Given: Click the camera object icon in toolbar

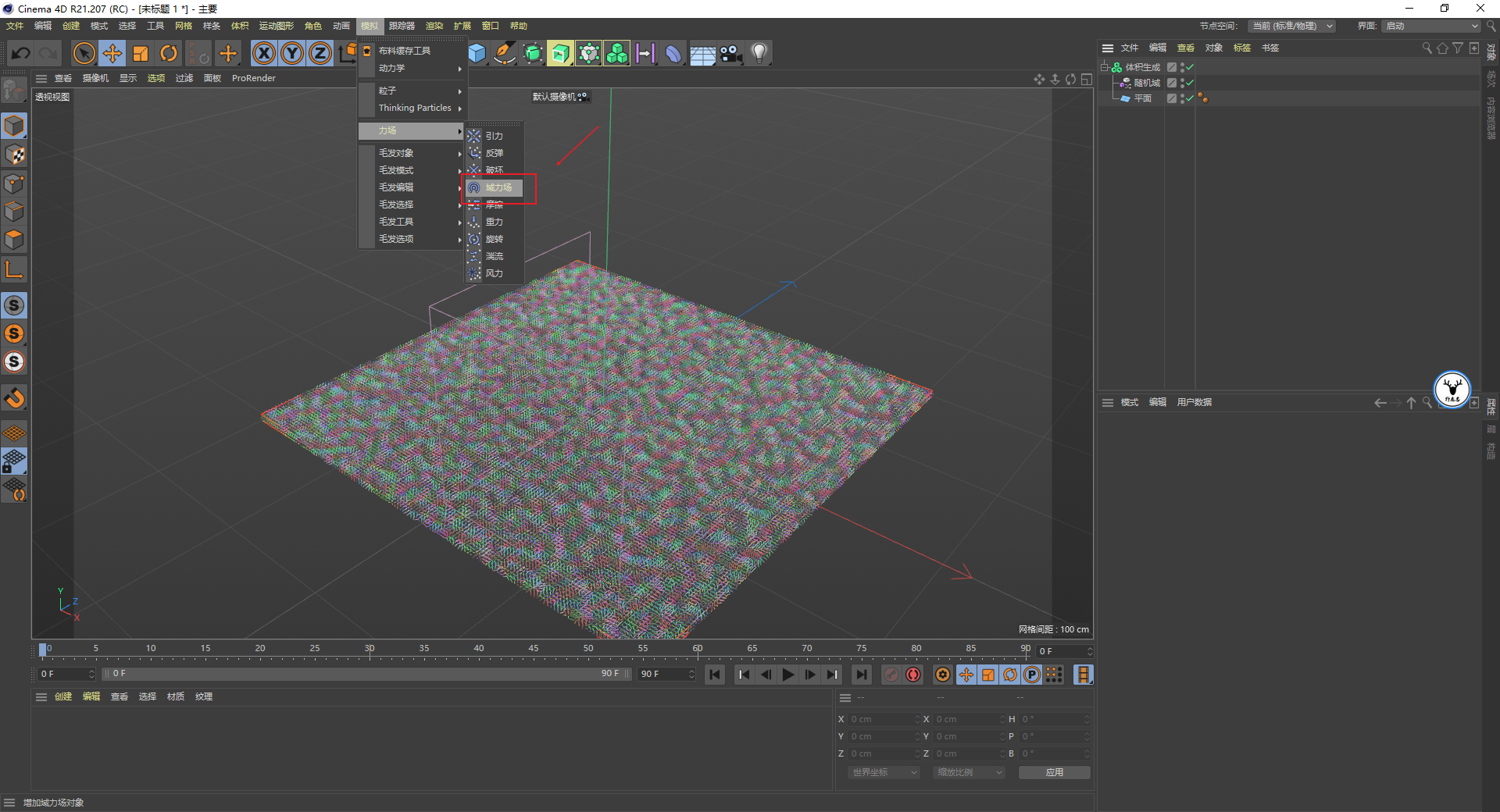Looking at the screenshot, I should [730, 54].
